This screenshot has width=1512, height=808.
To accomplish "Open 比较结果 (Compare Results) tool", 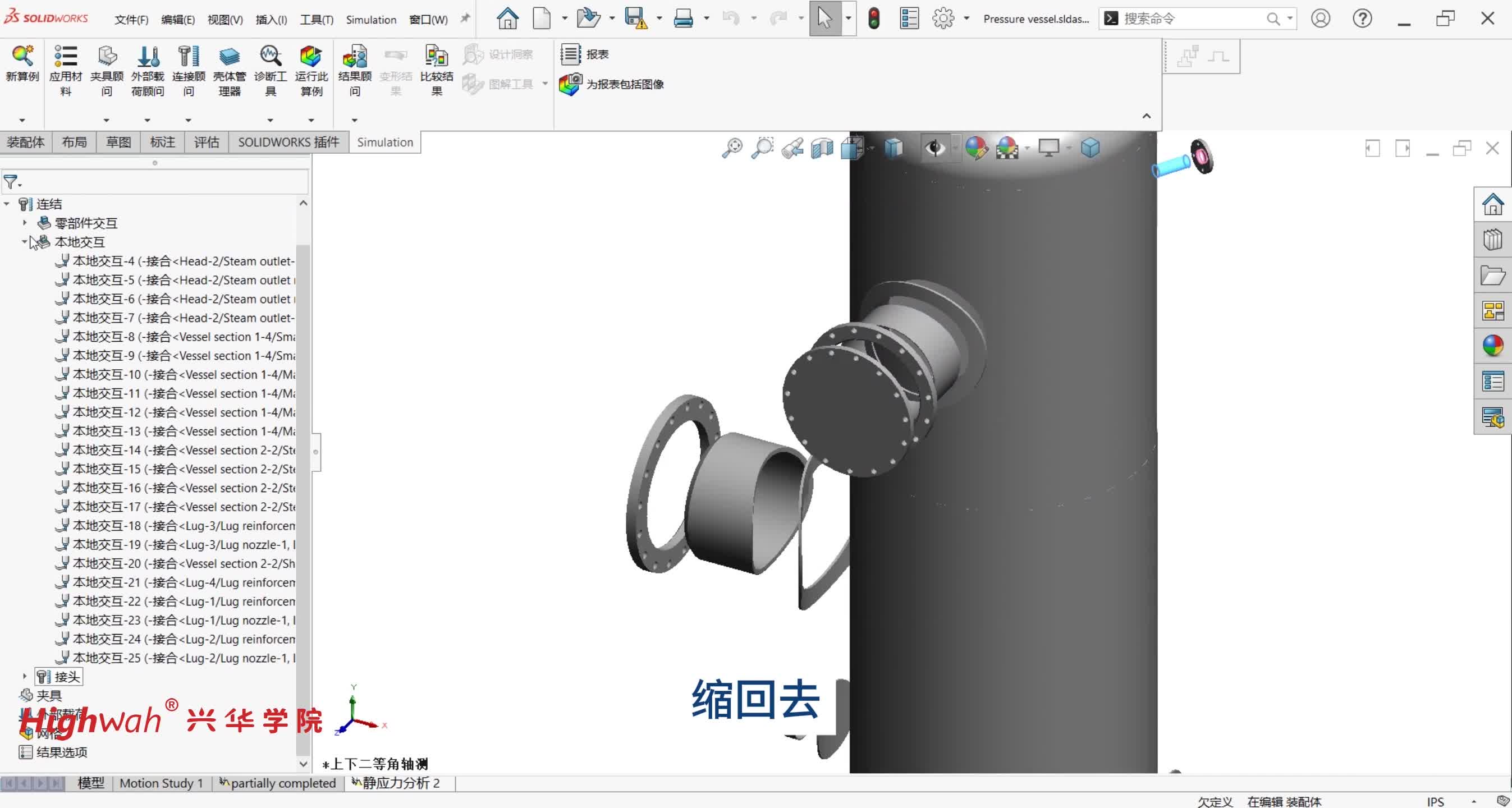I will coord(436,57).
